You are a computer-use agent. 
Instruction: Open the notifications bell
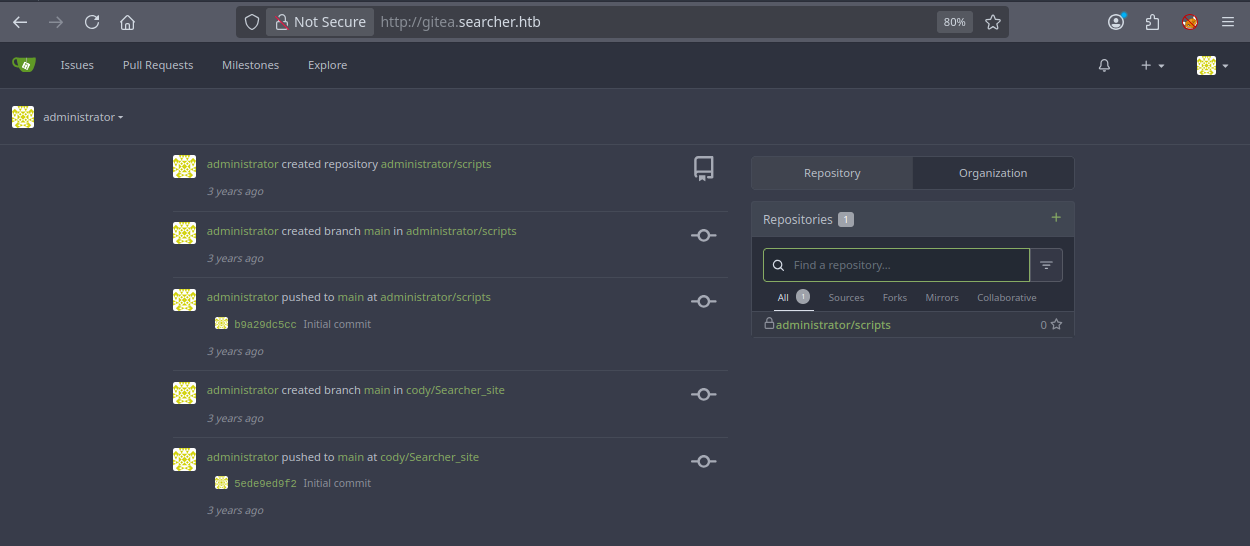click(x=1104, y=65)
